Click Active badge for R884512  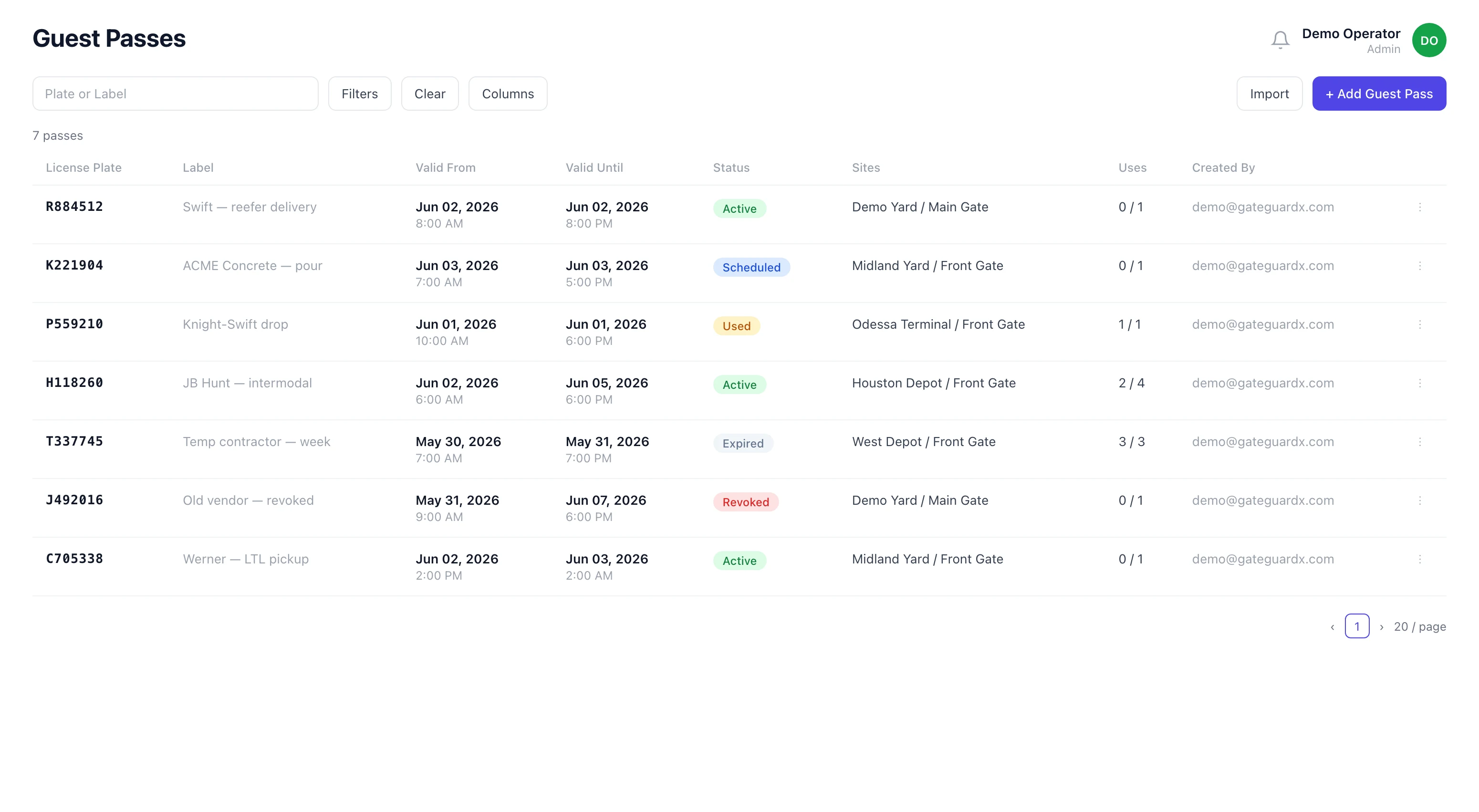point(739,208)
